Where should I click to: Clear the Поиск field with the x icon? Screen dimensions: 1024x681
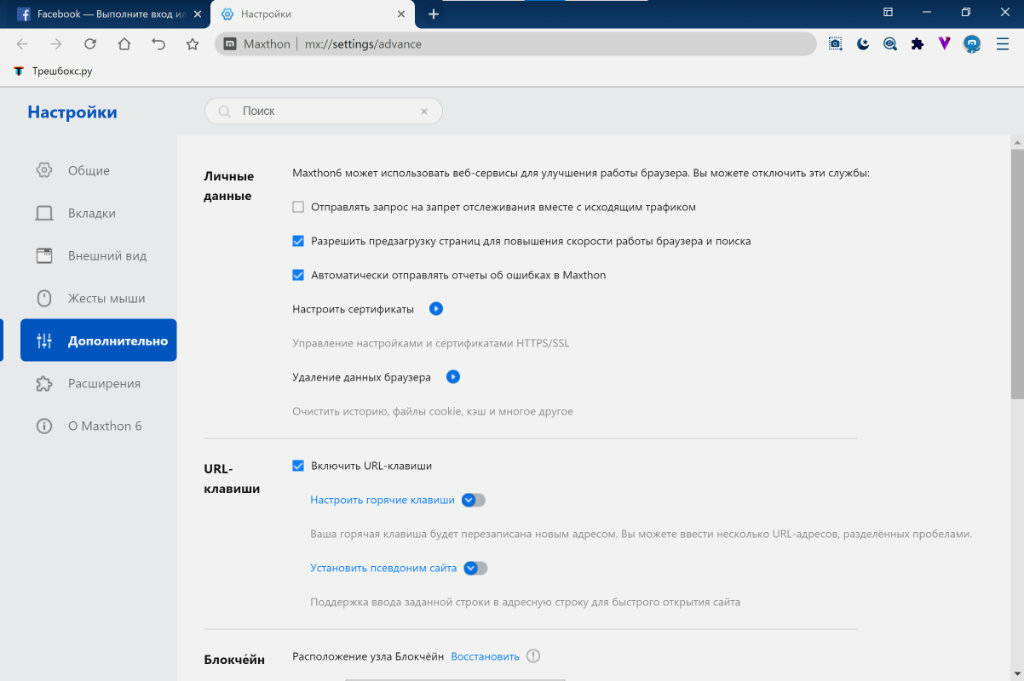(424, 112)
